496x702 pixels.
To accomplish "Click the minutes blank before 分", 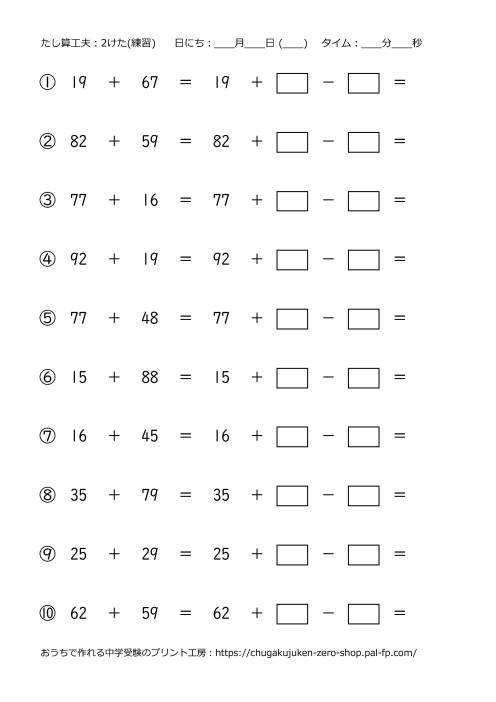I will click(372, 44).
